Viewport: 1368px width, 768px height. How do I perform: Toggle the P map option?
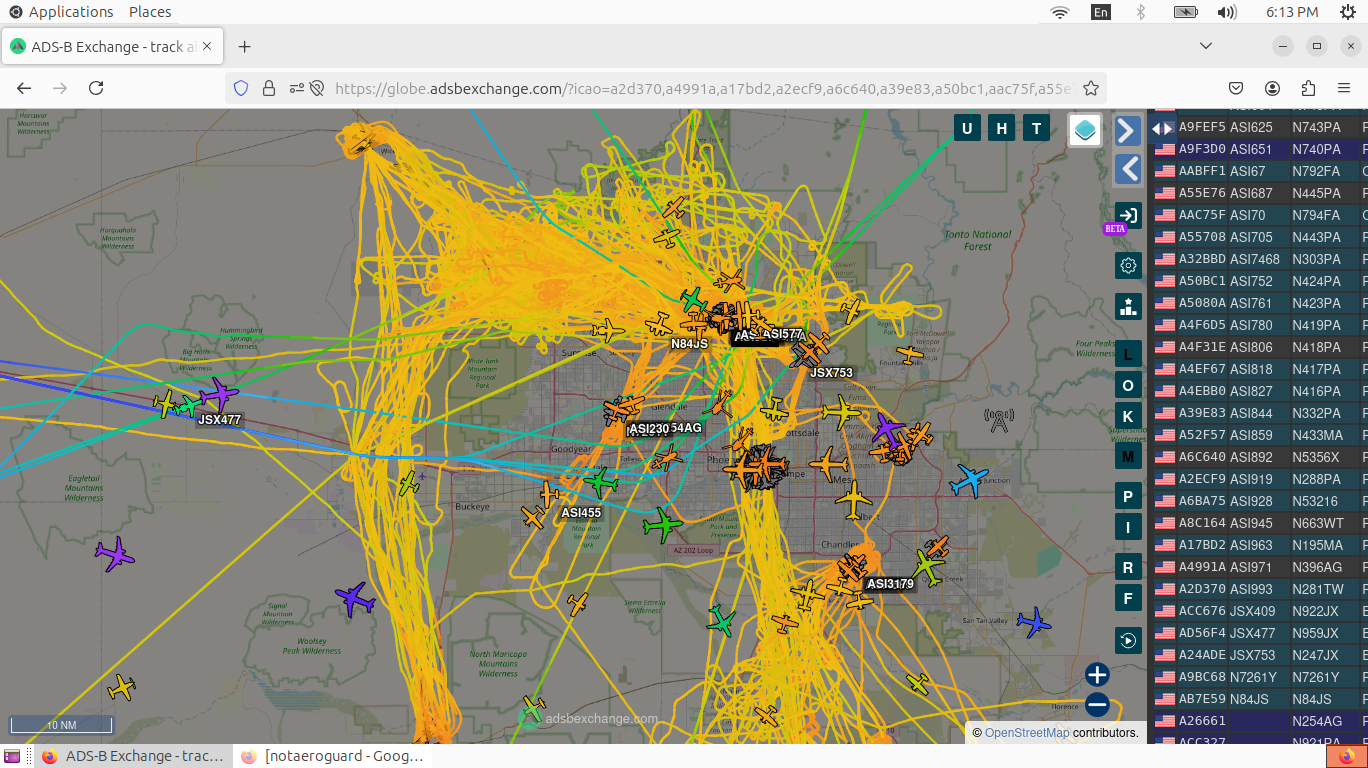pos(1129,497)
